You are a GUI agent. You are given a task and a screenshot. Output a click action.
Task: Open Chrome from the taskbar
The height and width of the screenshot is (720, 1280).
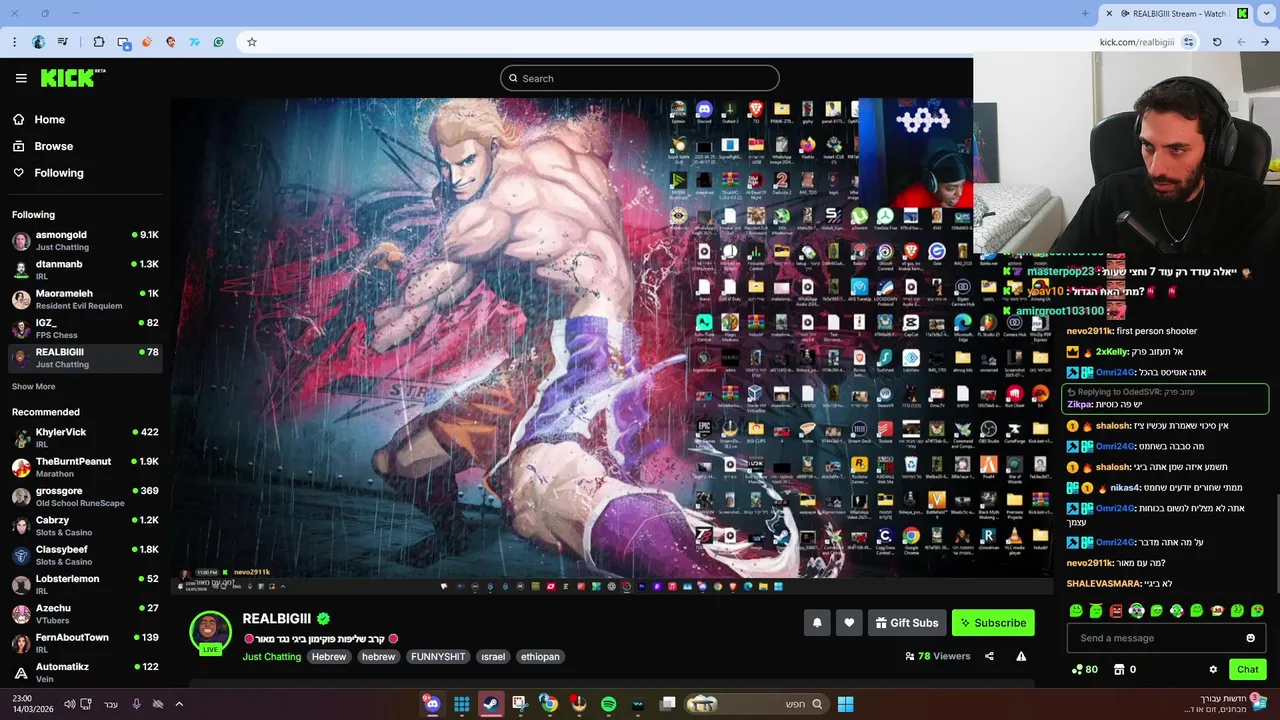coord(549,704)
